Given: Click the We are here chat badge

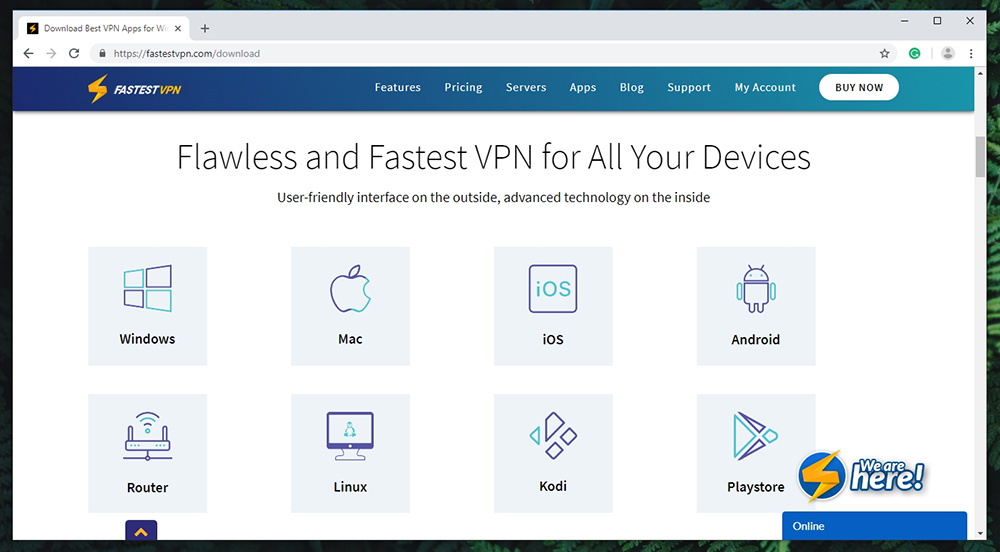Looking at the screenshot, I should click(x=861, y=476).
